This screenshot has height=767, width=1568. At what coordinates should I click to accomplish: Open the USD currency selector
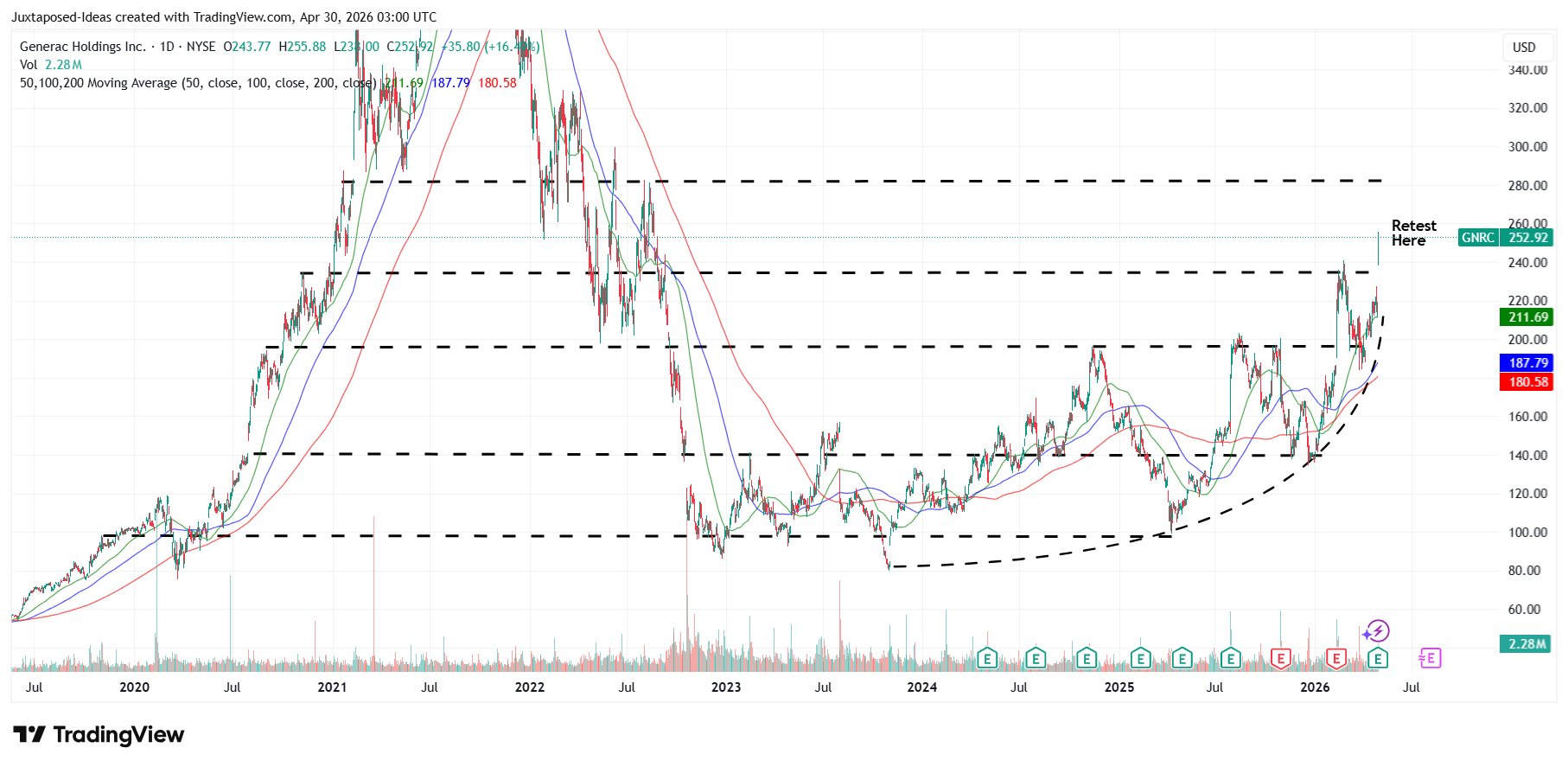coord(1524,48)
